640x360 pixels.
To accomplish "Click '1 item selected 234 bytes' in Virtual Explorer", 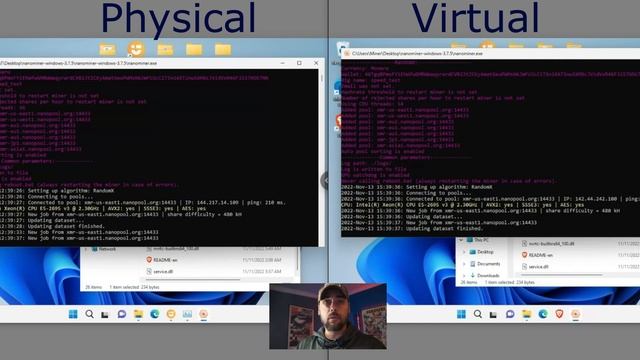I will (x=509, y=282).
